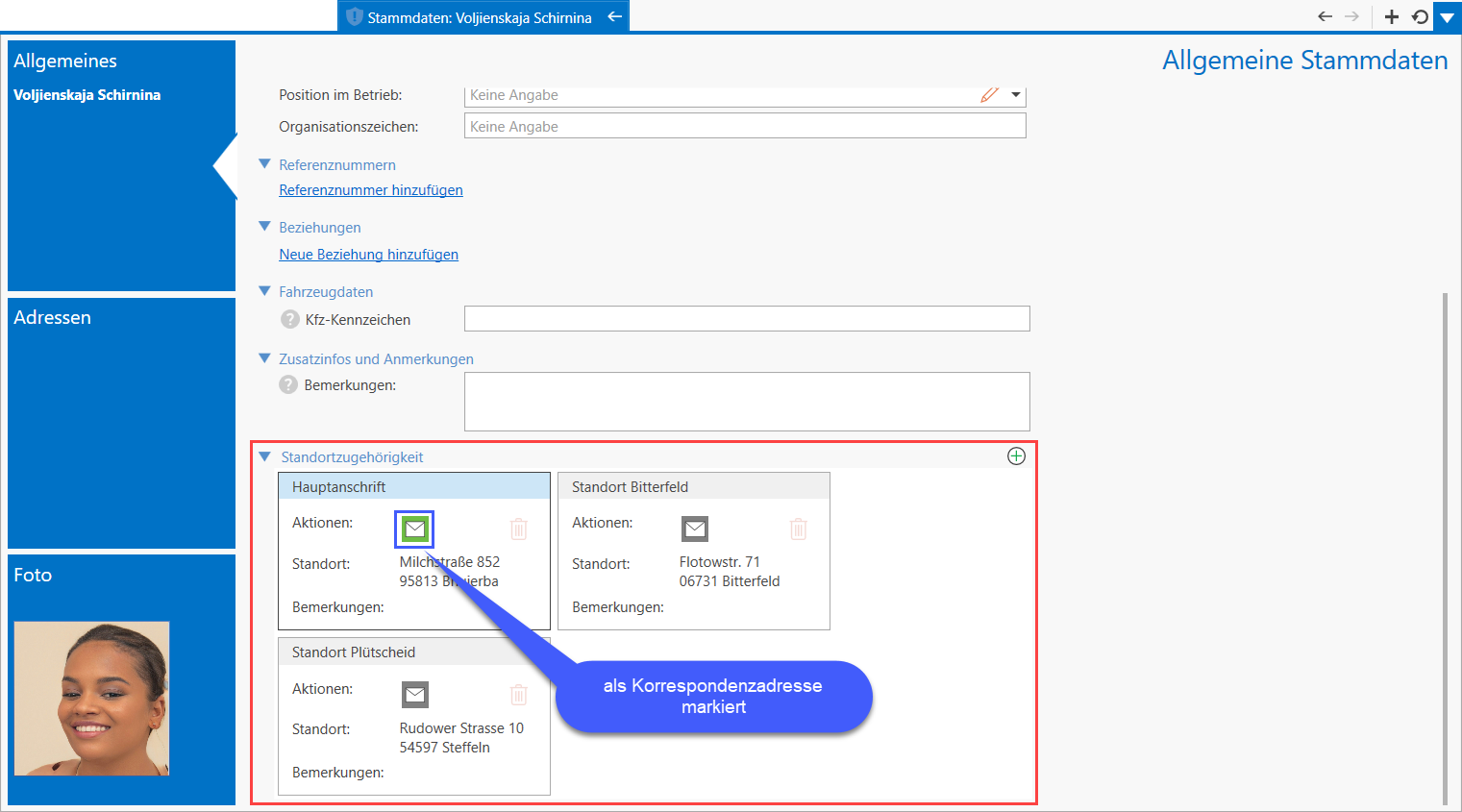Click help icon next to Kfz-Kennzeichen
The image size is (1462, 812).
click(x=289, y=319)
